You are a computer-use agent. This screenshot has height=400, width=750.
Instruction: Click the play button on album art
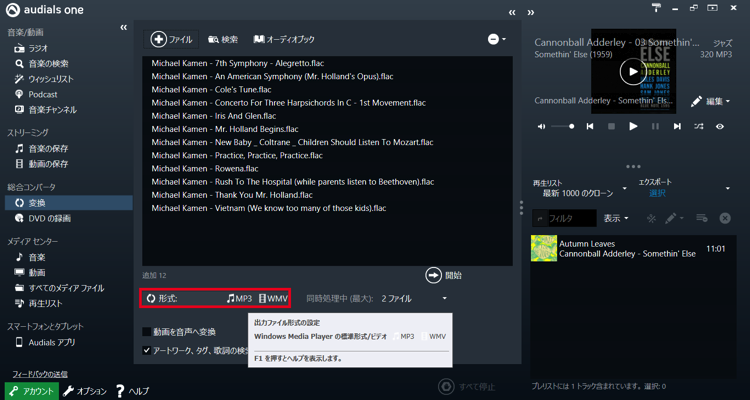point(632,71)
